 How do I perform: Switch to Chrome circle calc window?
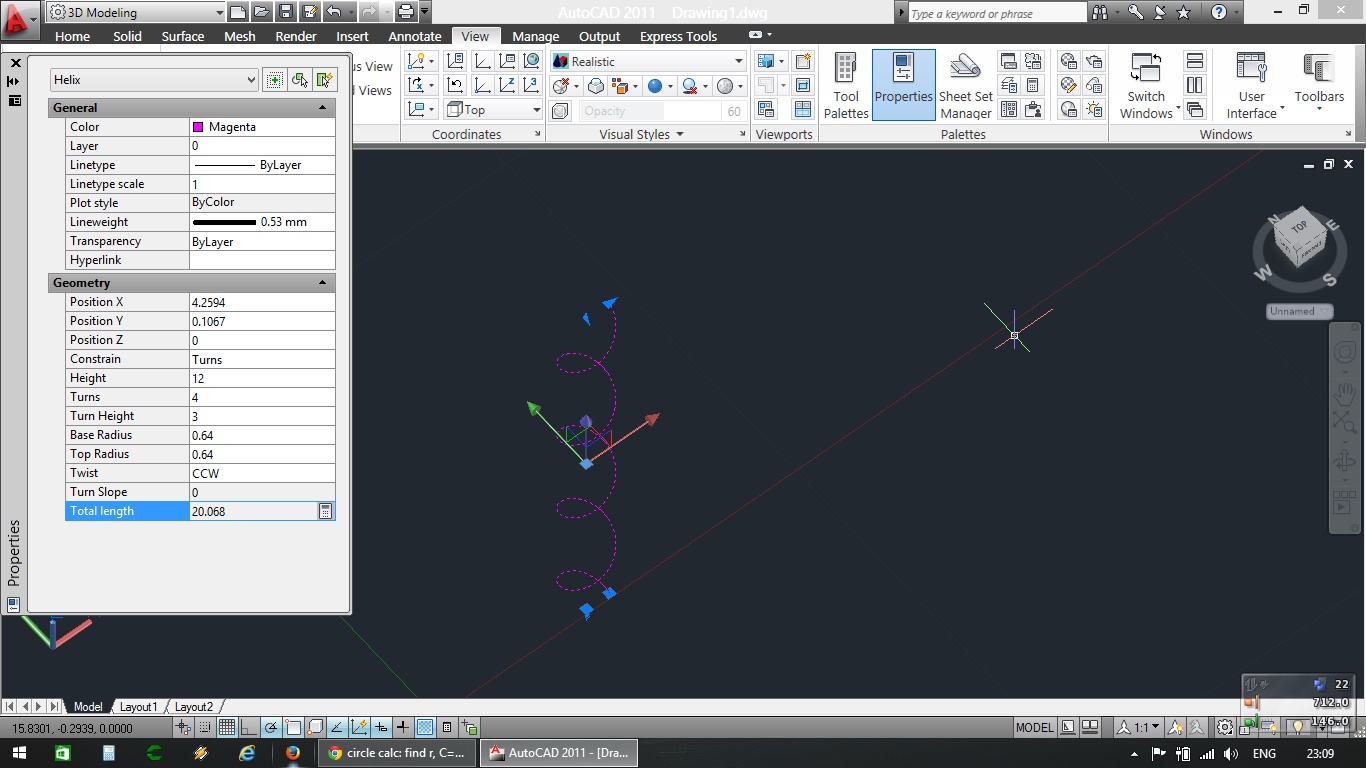pyautogui.click(x=398, y=753)
